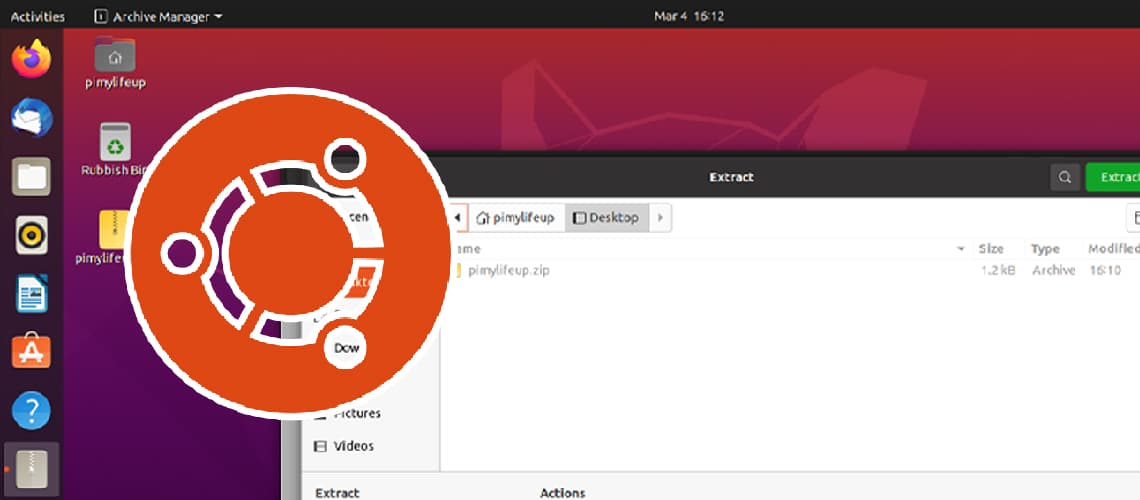Open Firefox from the dock
Viewport: 1140px width, 500px height.
pyautogui.click(x=31, y=60)
